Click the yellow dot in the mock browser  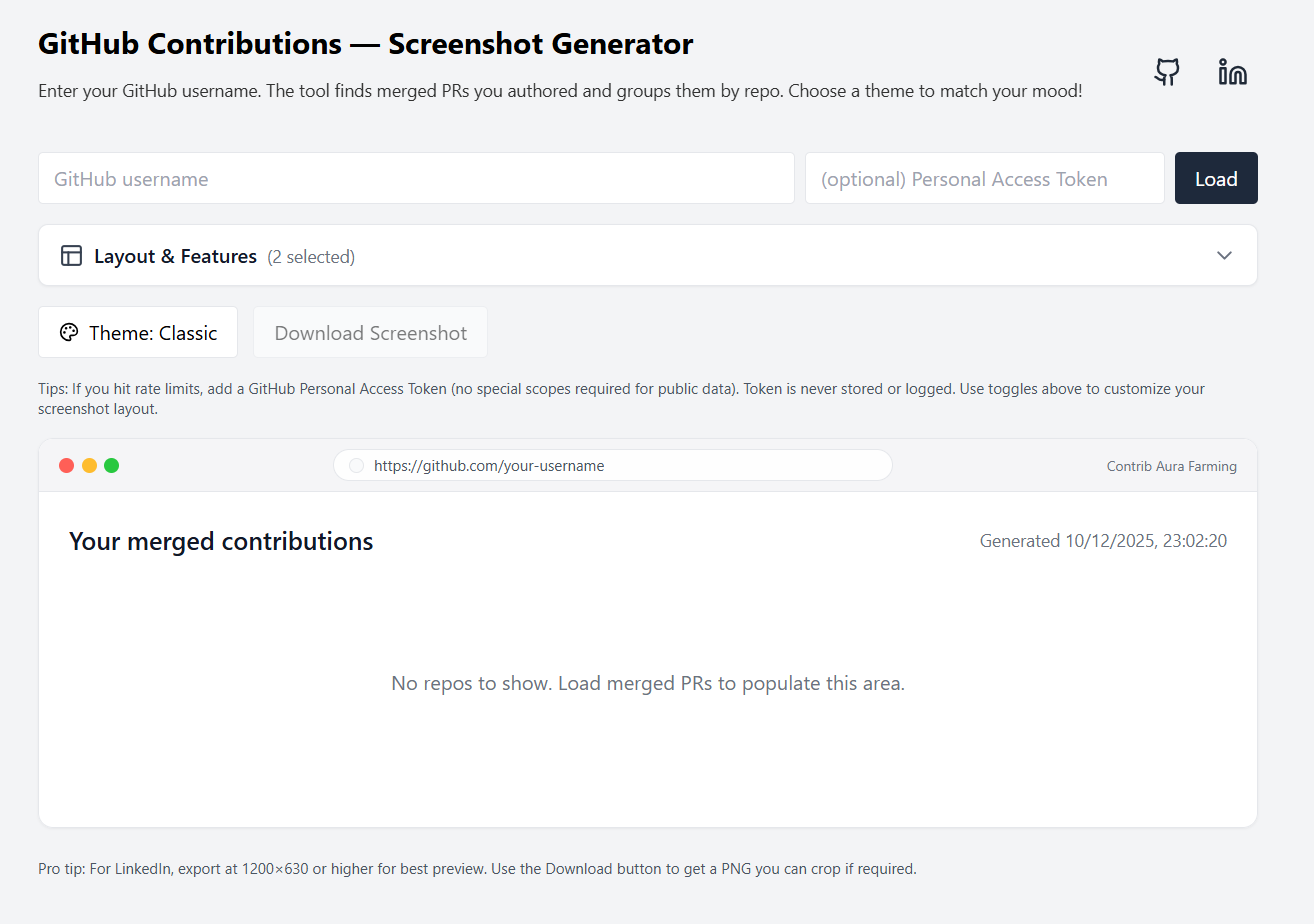(89, 465)
